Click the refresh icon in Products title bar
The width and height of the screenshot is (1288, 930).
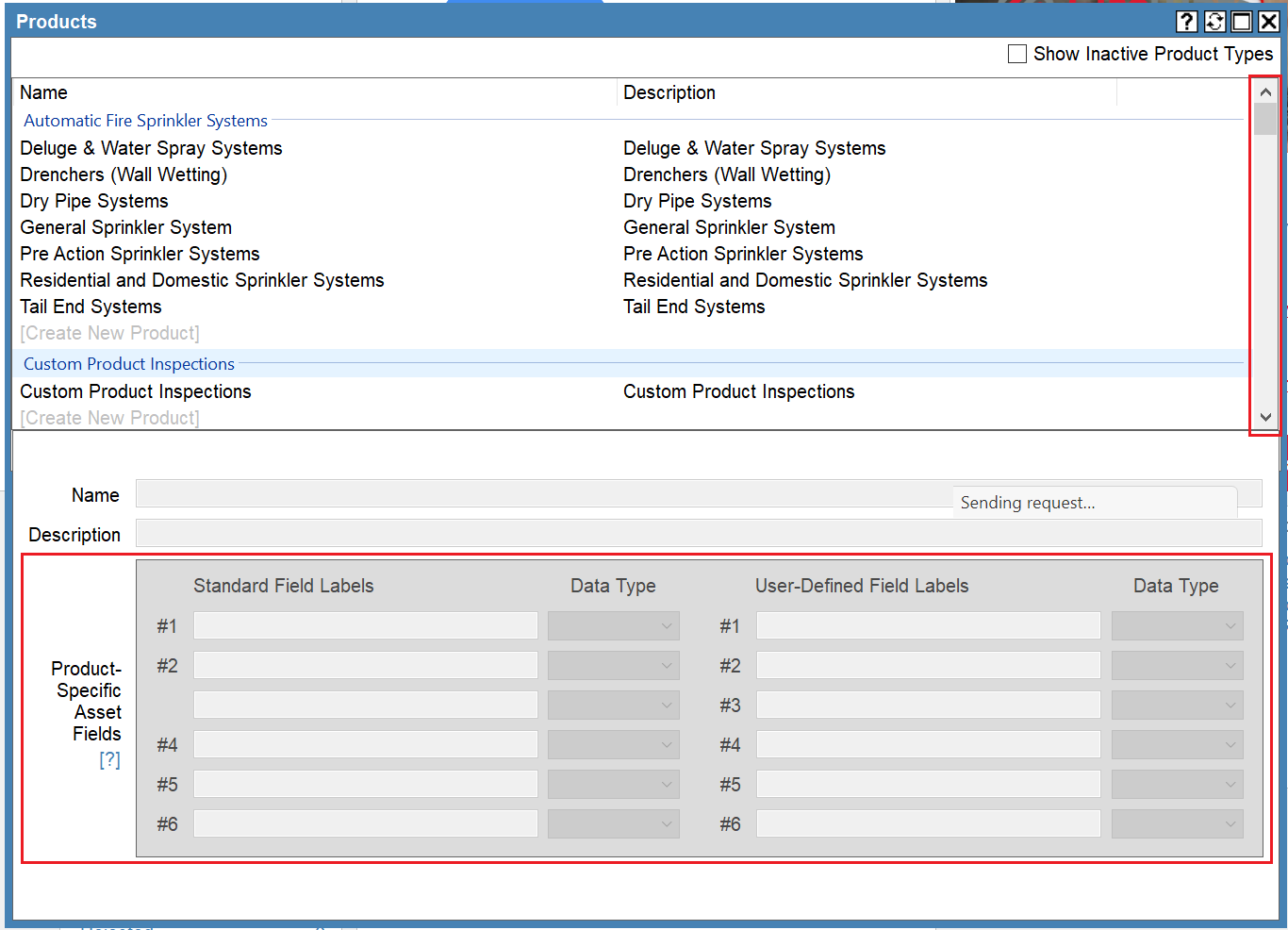(1215, 22)
